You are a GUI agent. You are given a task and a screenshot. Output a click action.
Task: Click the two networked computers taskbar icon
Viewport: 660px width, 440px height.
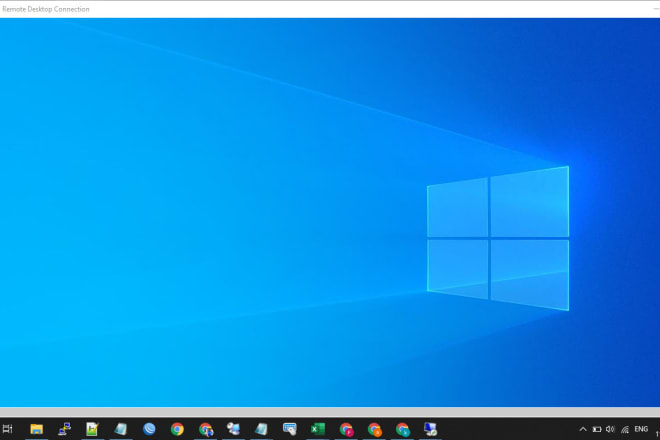[64, 429]
